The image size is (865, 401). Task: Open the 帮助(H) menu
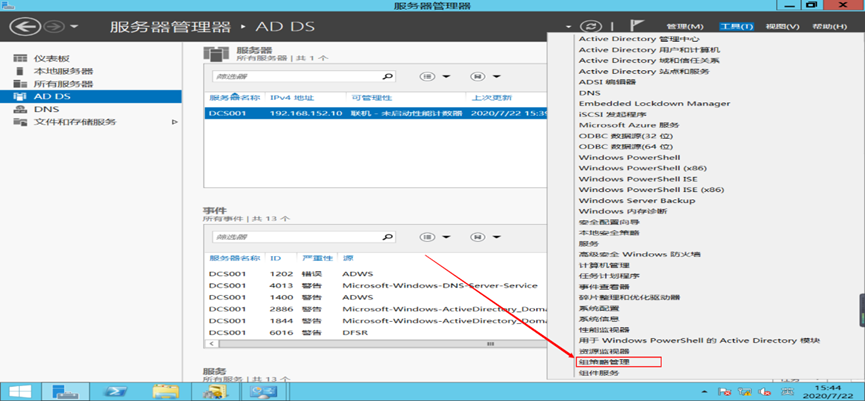point(829,26)
